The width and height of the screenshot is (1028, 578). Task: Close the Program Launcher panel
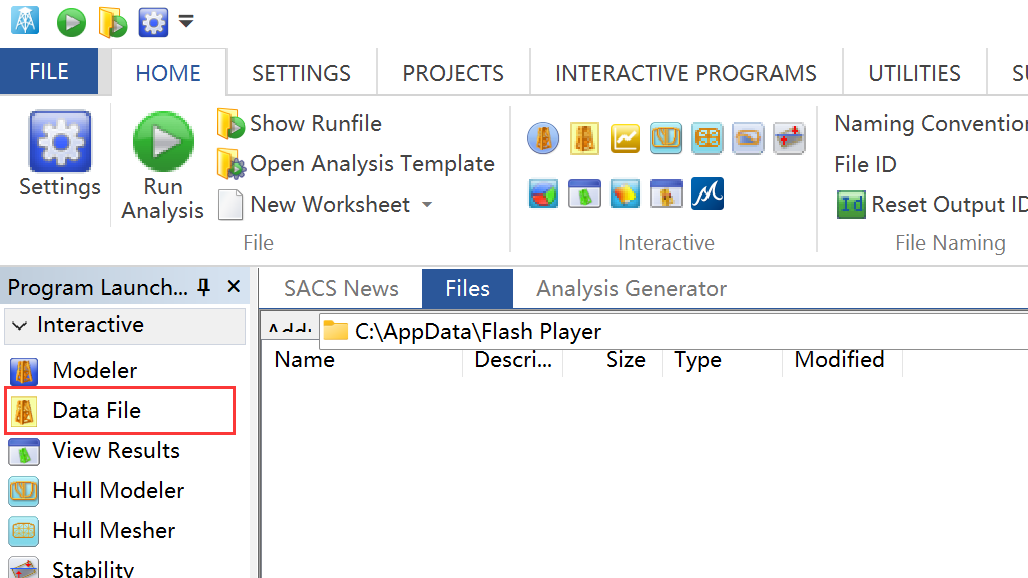coord(234,288)
